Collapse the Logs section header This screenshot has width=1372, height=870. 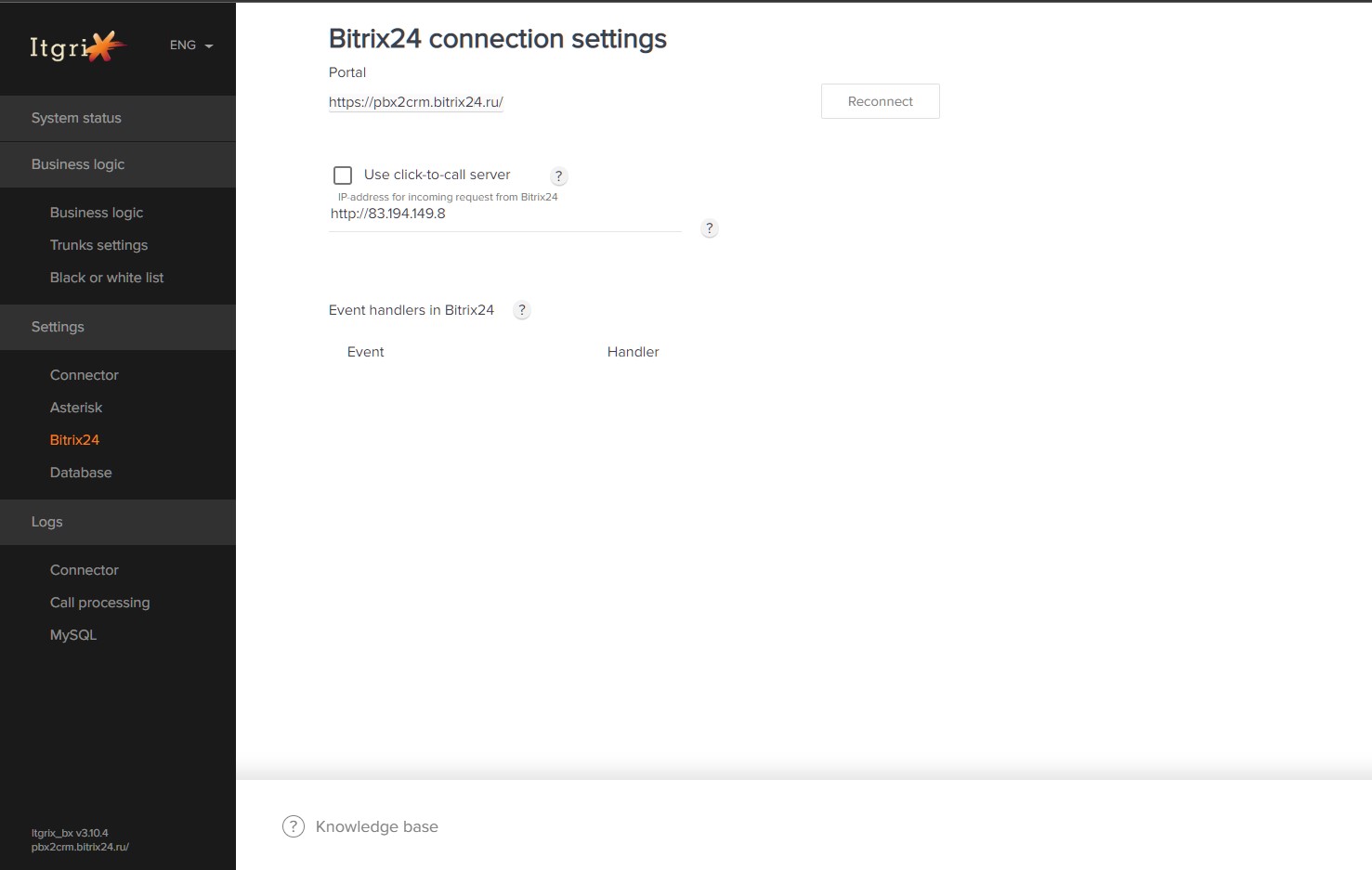point(118,522)
